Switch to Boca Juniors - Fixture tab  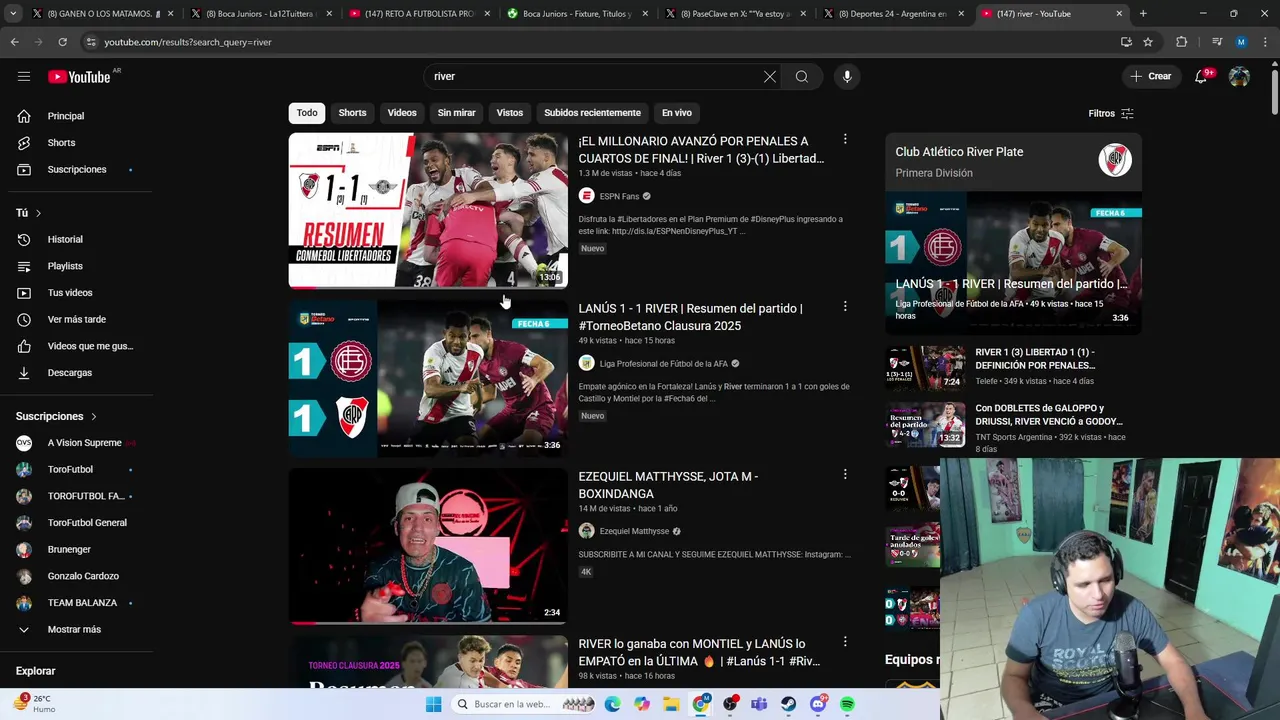pyautogui.click(x=578, y=14)
